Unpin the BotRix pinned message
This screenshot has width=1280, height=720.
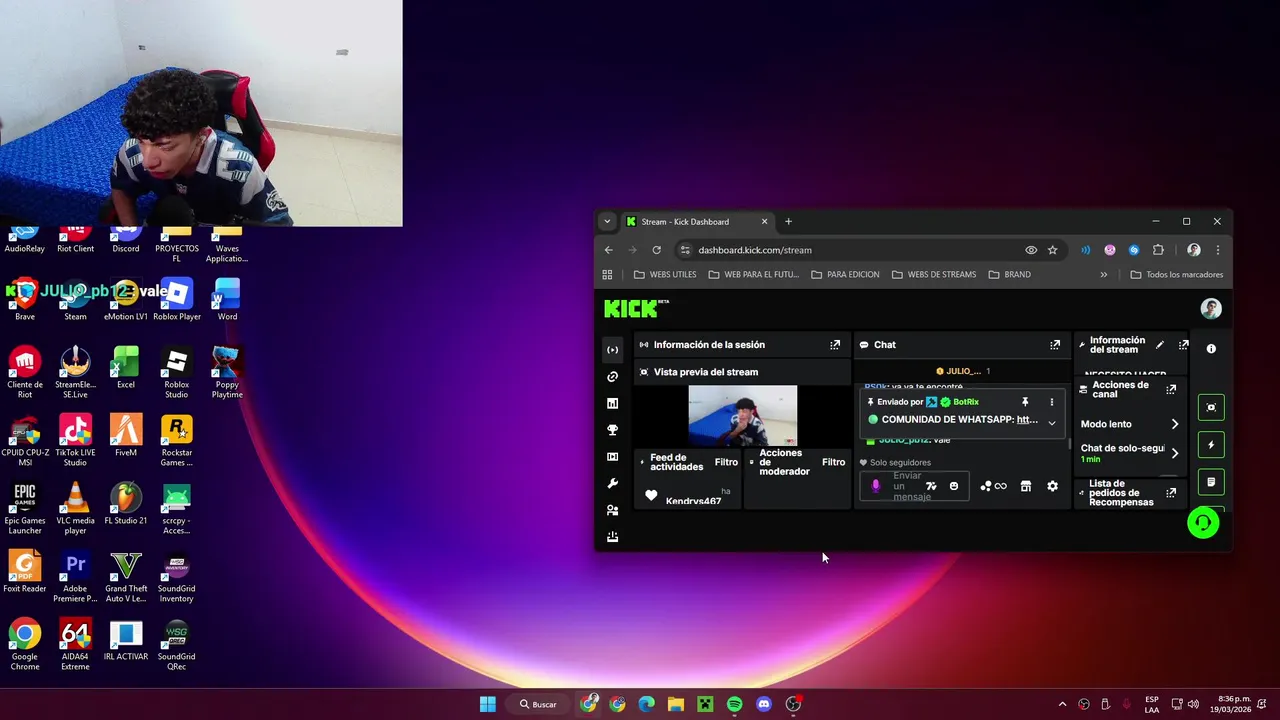(1025, 402)
